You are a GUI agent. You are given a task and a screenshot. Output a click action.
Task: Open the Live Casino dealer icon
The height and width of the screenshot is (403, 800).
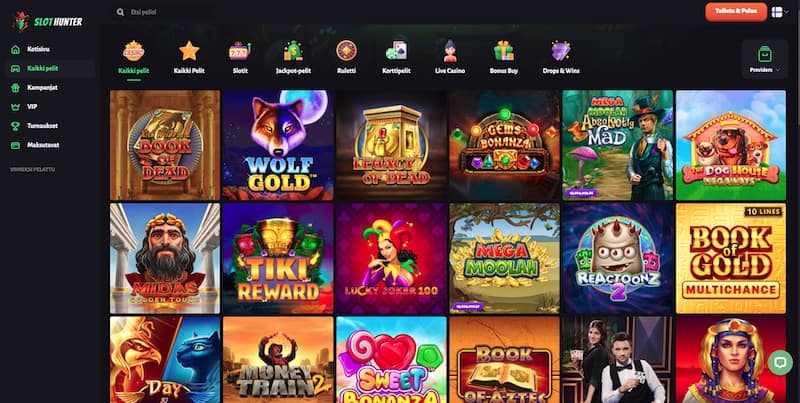coord(450,51)
